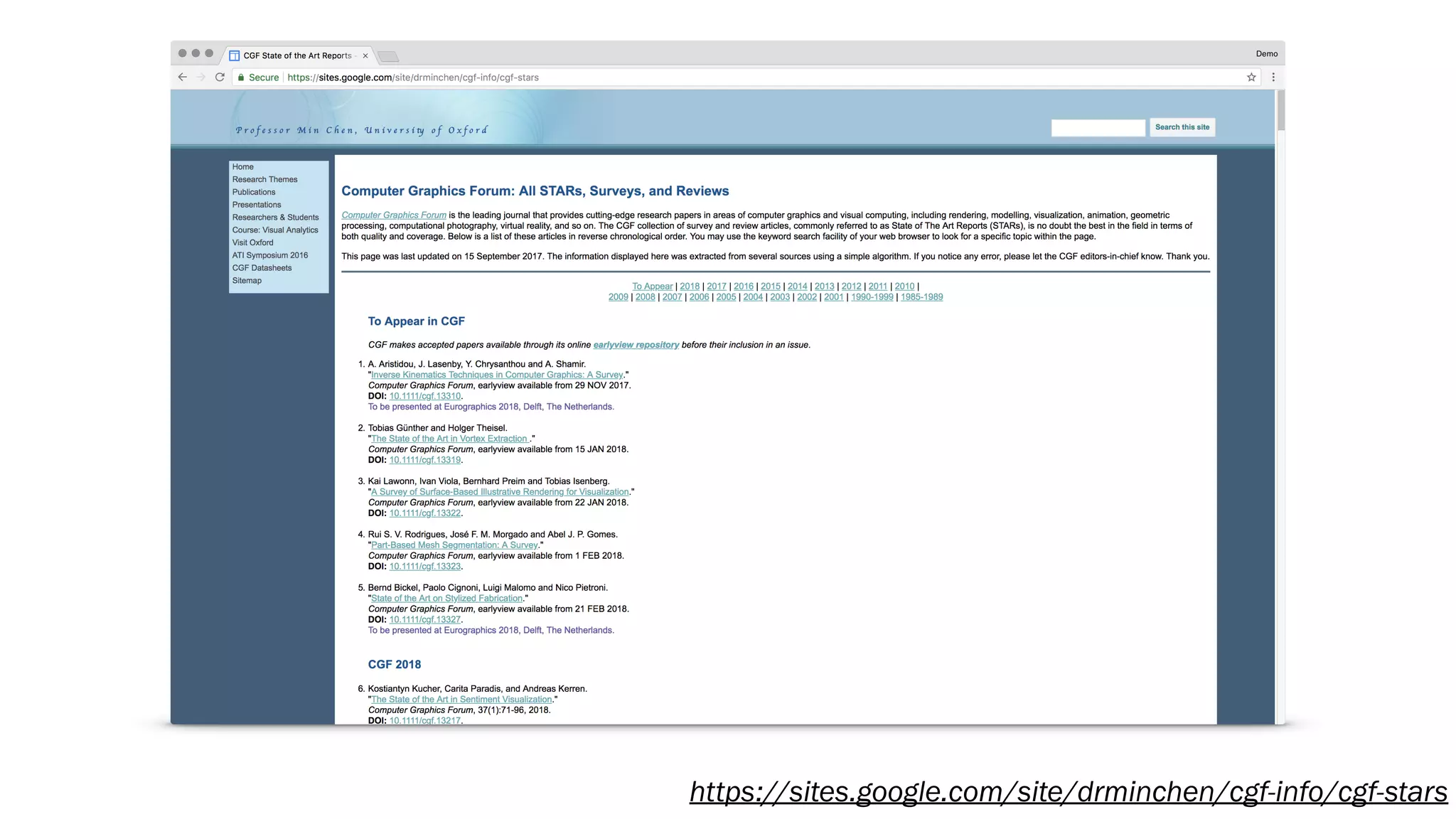Open a new tab button

click(388, 56)
